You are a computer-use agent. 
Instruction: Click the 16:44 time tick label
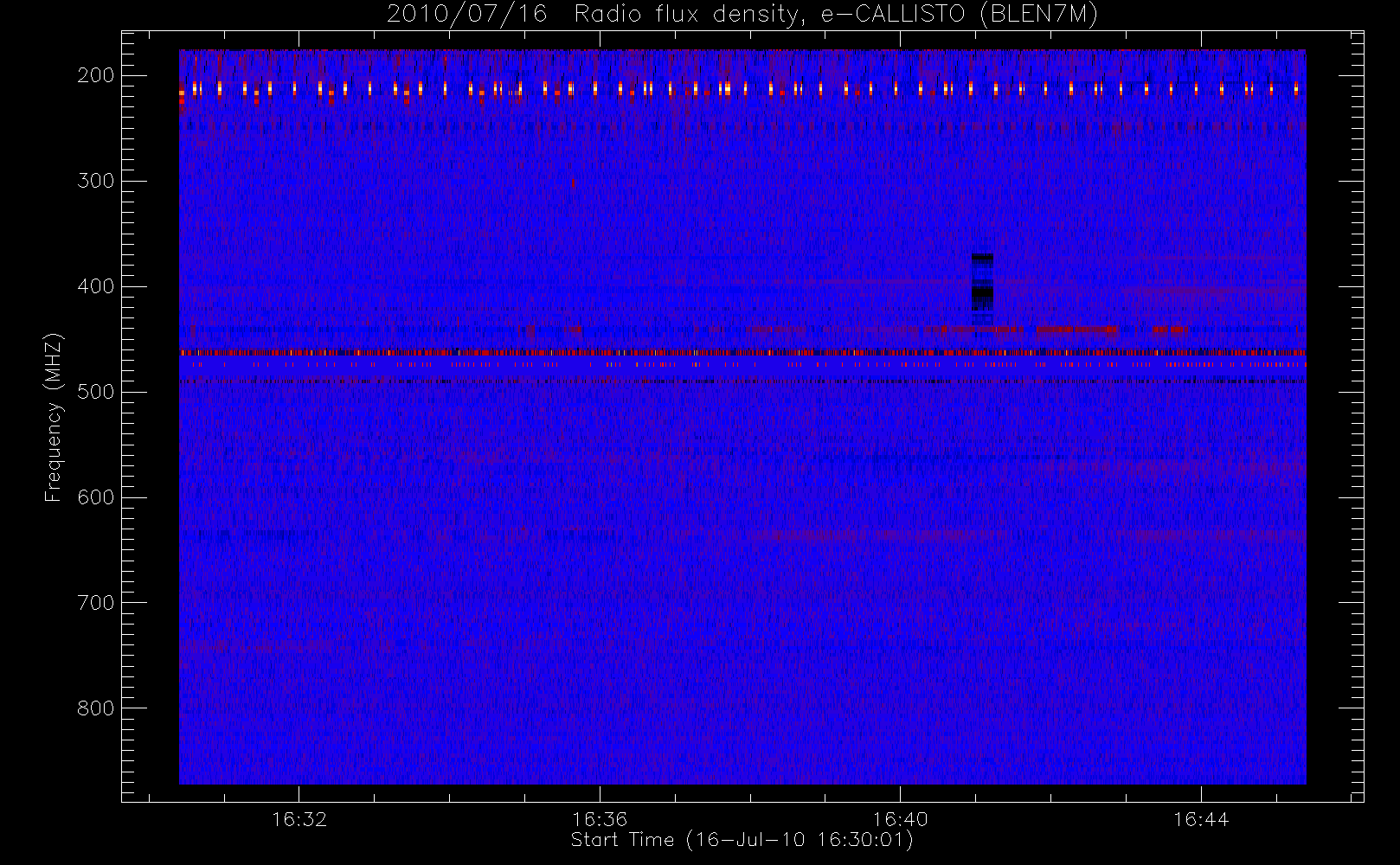pyautogui.click(x=1201, y=819)
